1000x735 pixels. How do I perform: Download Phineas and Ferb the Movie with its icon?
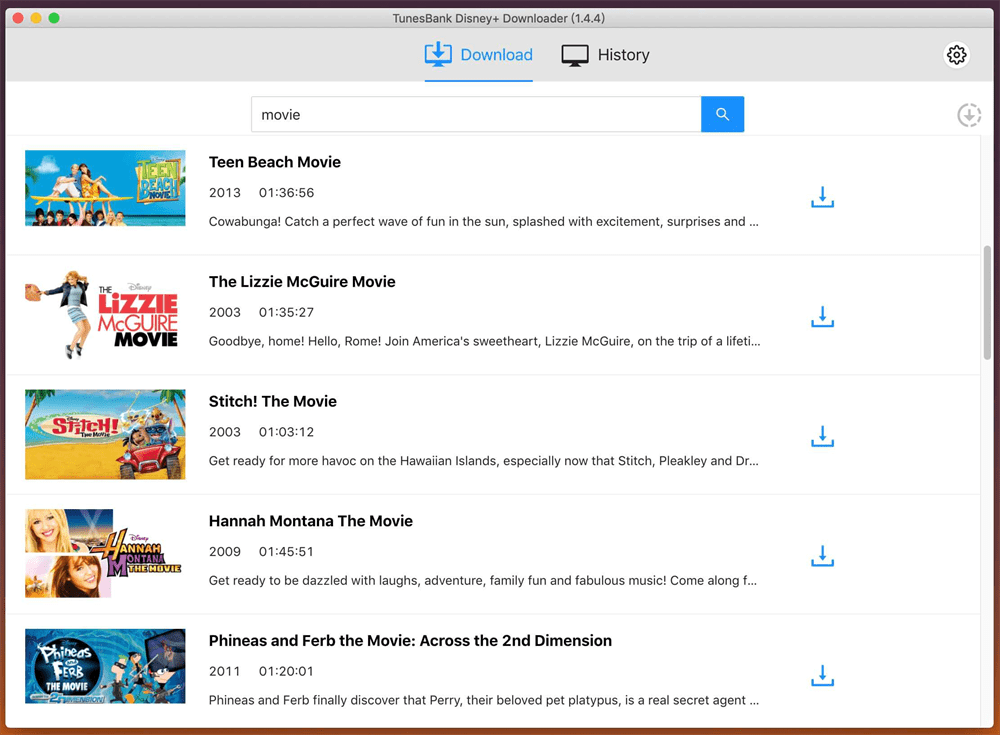click(822, 676)
